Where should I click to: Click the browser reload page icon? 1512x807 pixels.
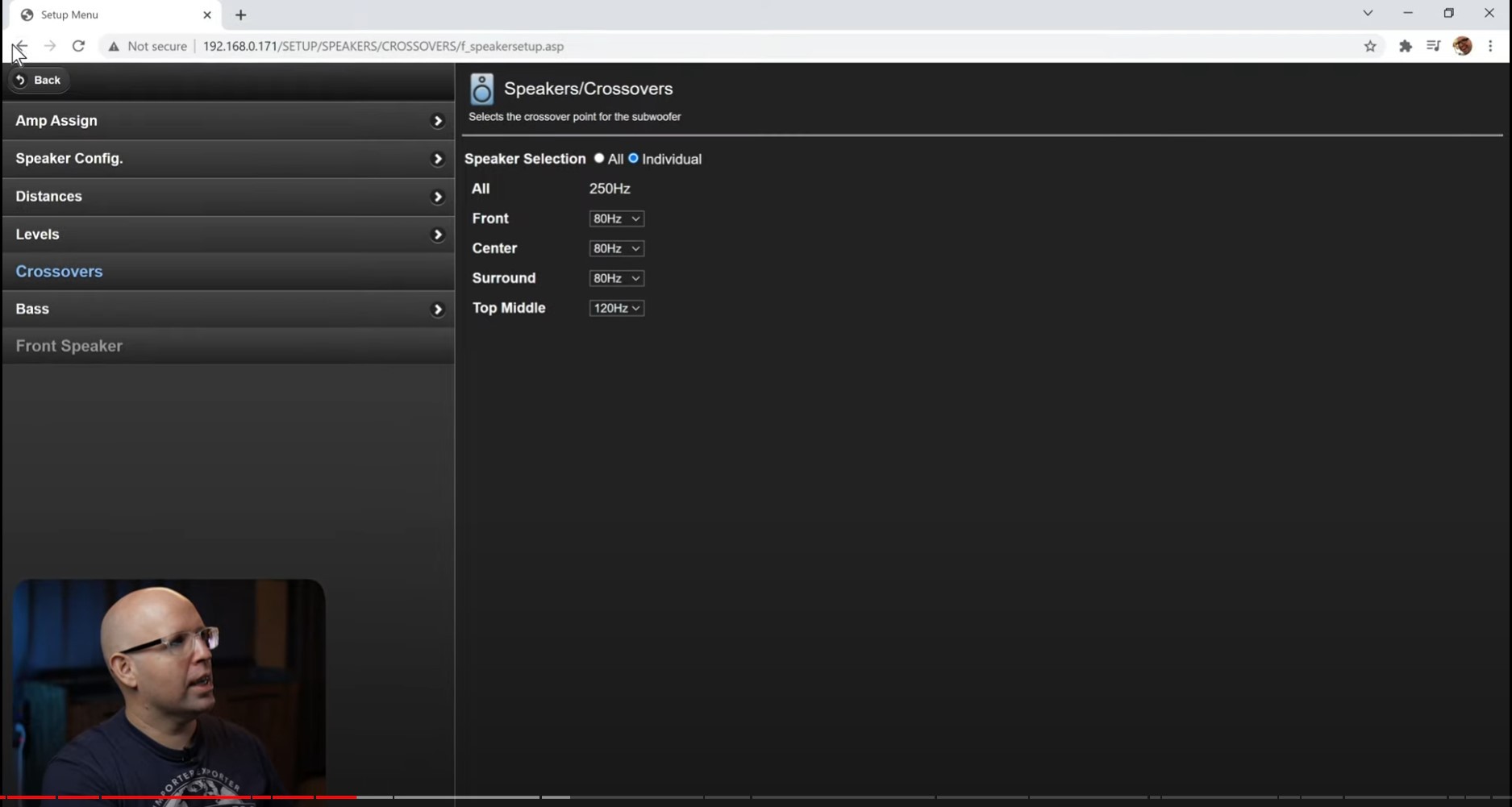[78, 46]
